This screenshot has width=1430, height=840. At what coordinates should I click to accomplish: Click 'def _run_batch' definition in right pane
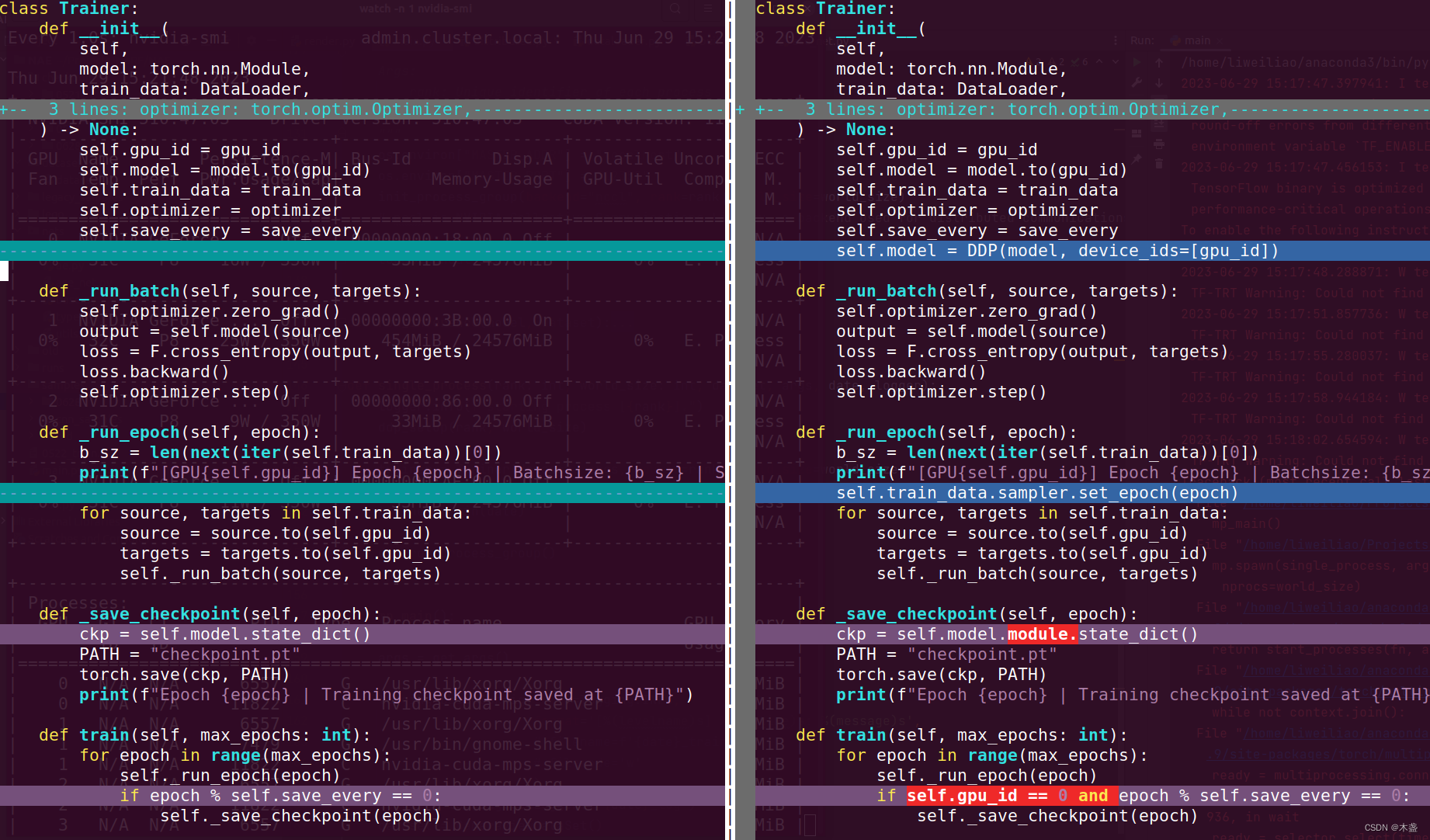click(x=987, y=291)
